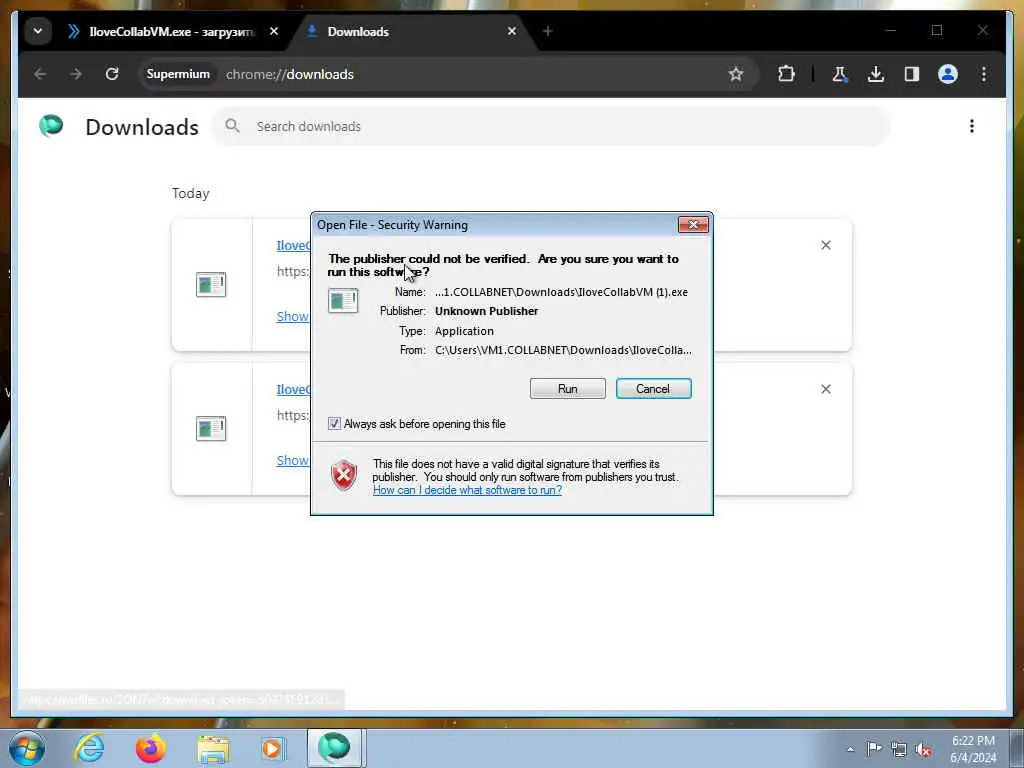Click Show in folder on first download
Viewport: 1024px width, 768px height.
[293, 317]
